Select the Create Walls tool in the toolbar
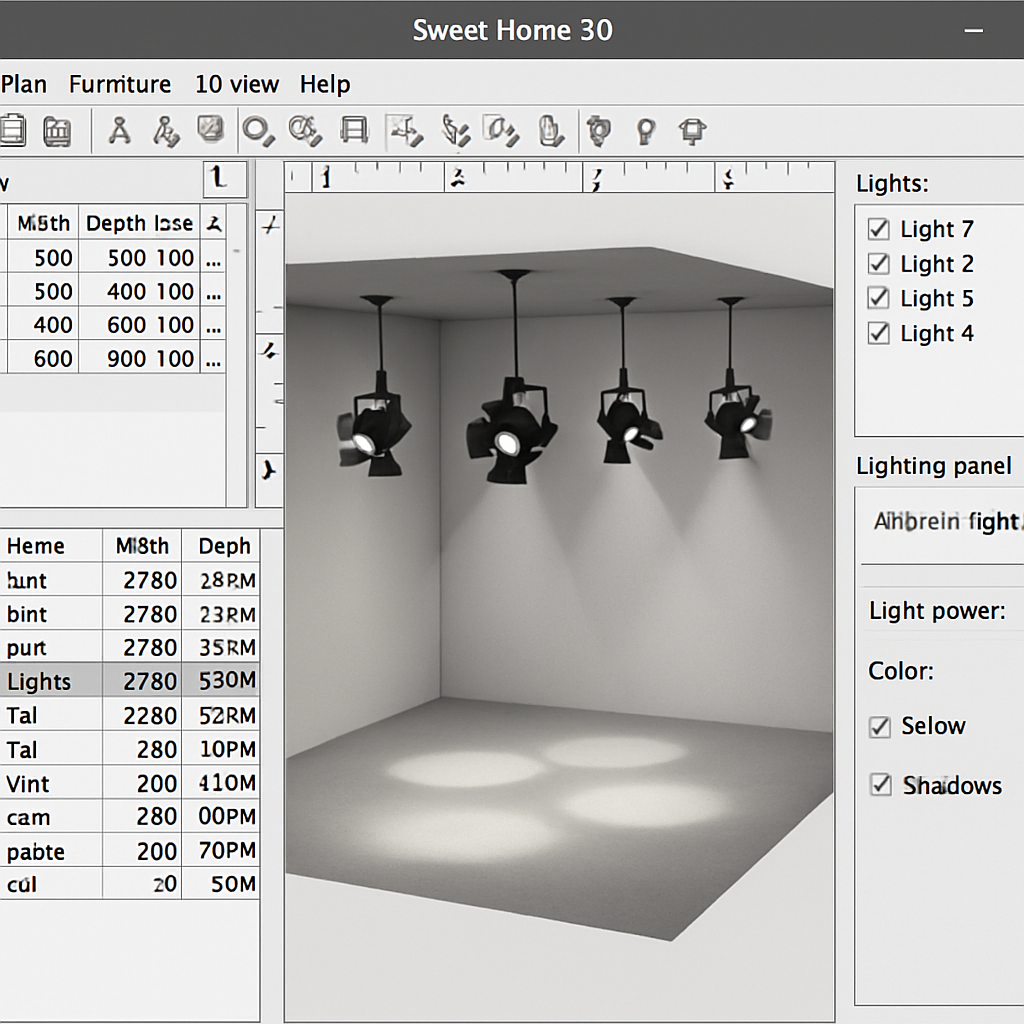This screenshot has height=1024, width=1024. pos(455,130)
